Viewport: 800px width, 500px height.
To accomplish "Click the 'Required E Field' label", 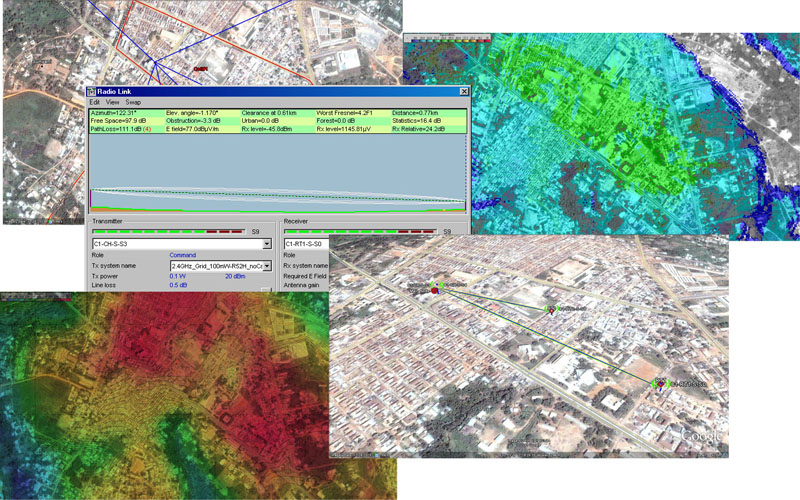I will click(x=305, y=276).
